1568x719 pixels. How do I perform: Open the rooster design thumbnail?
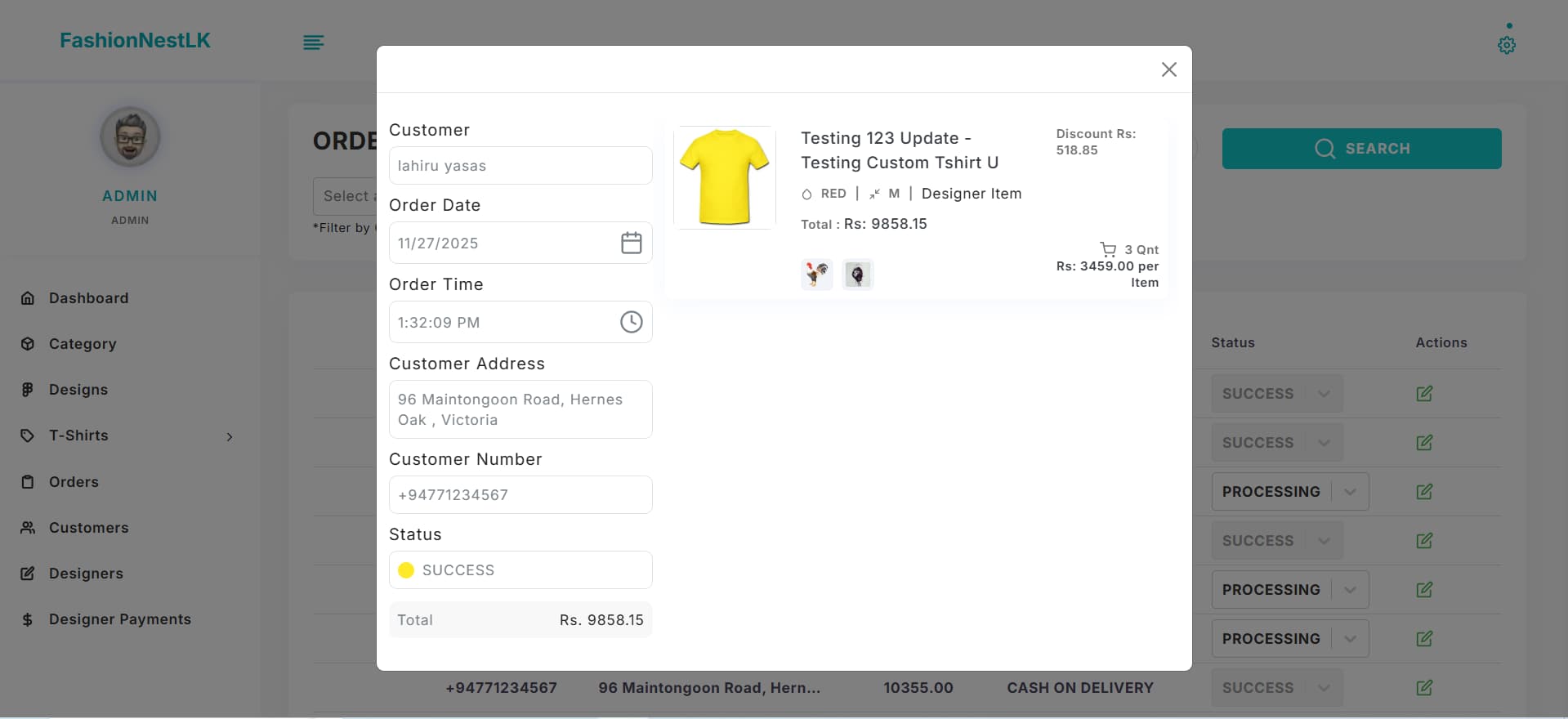click(x=816, y=275)
